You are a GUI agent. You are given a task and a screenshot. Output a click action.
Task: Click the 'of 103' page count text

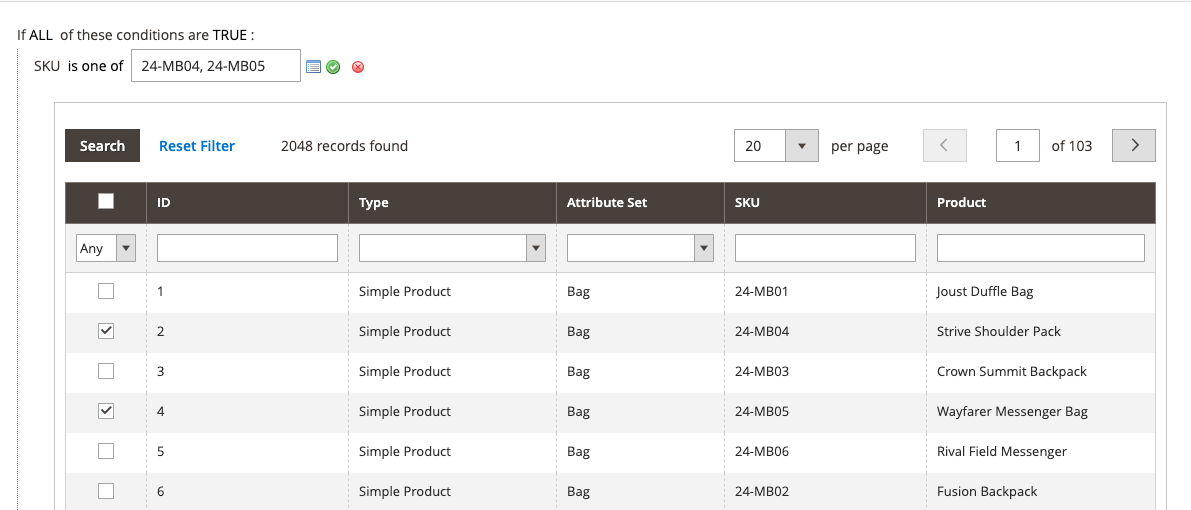[1072, 146]
